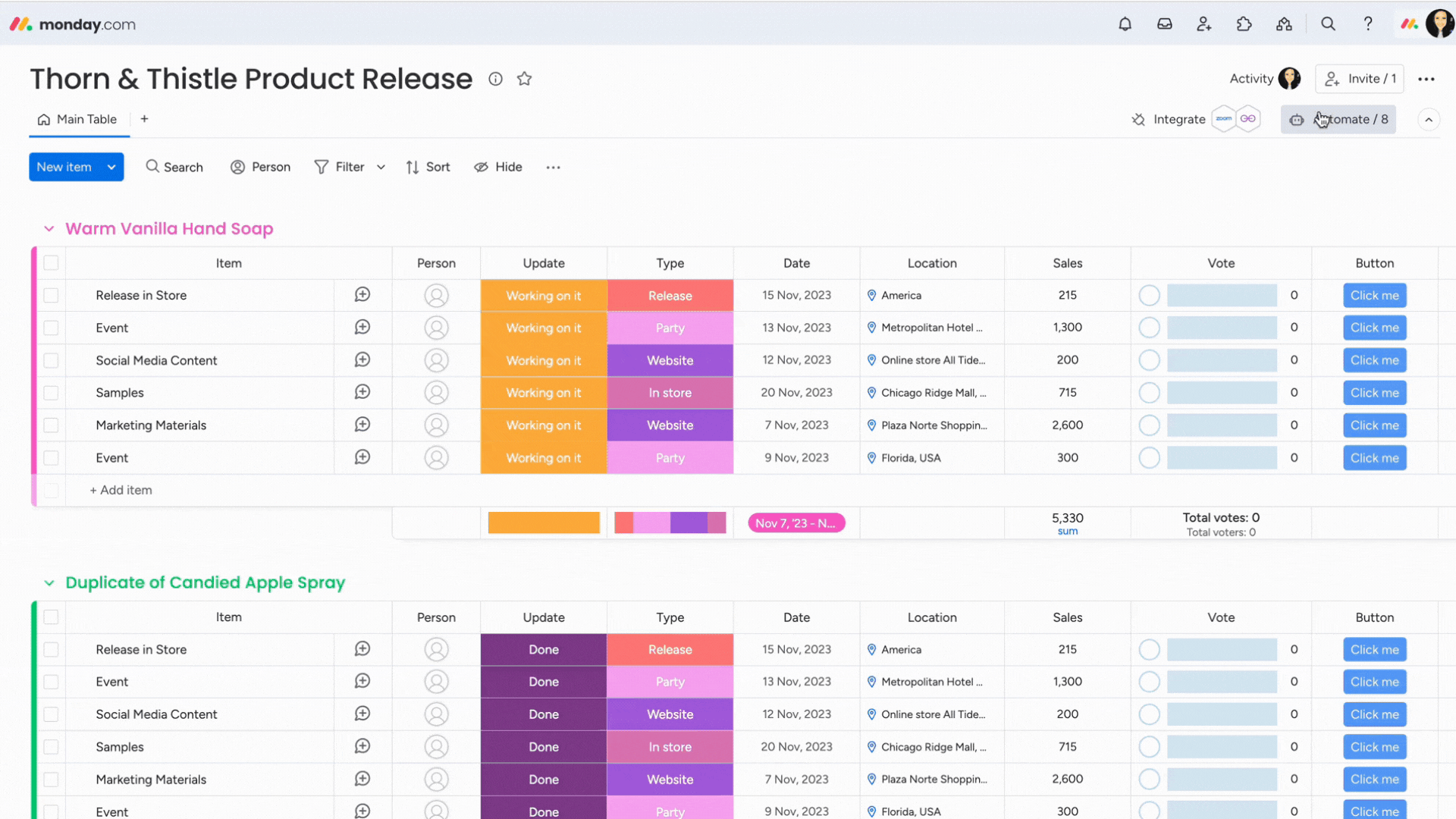Cast a vote on the Samples row
1456x819 pixels.
(1149, 393)
